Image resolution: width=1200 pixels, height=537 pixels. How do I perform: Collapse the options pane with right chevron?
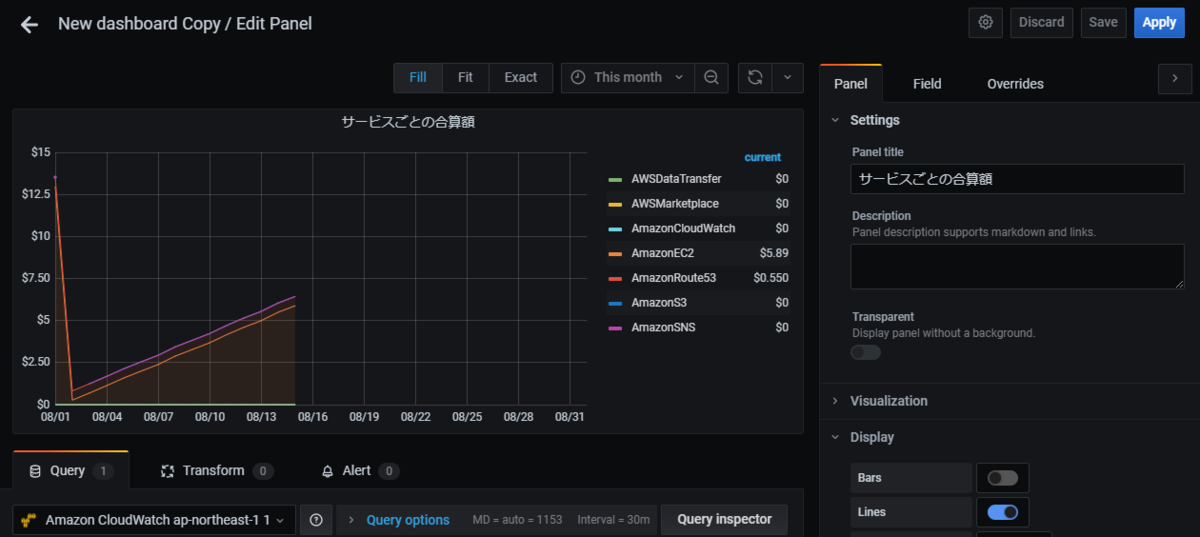coord(1174,79)
